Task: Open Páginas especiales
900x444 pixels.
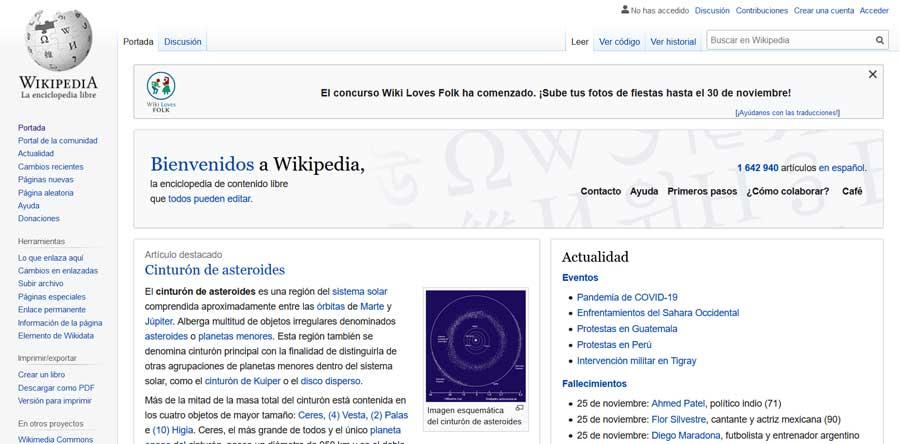Action: pos(52,297)
